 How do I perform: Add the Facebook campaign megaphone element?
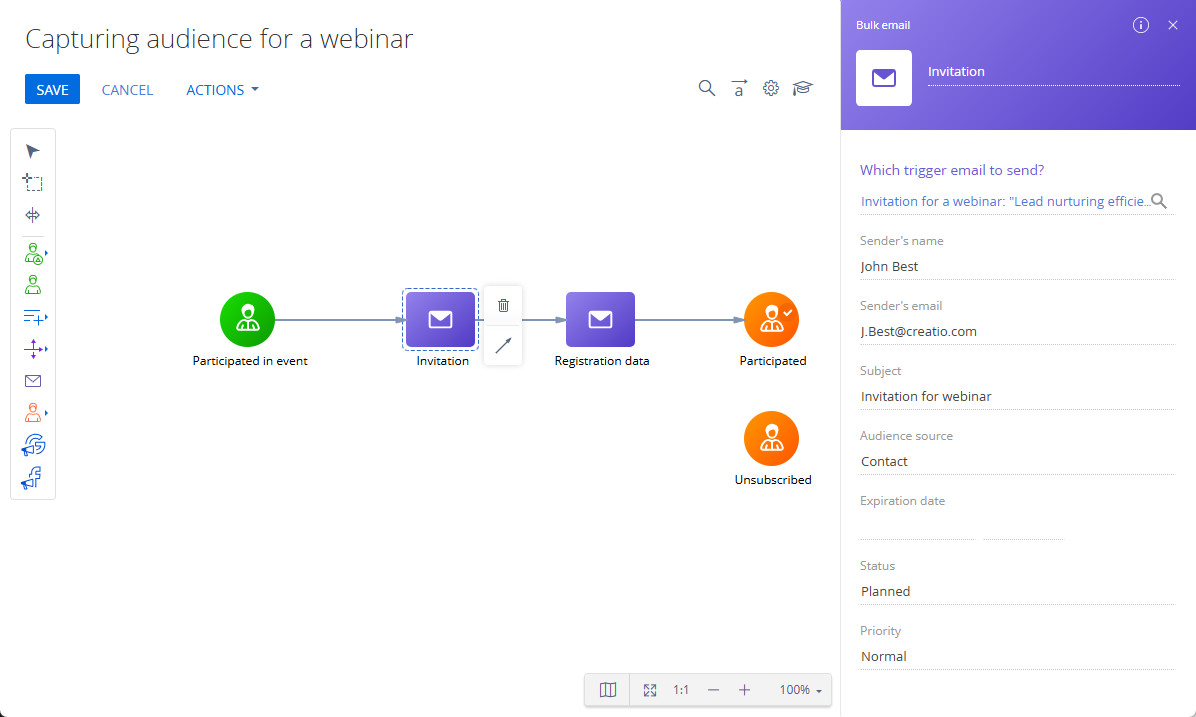click(x=31, y=478)
